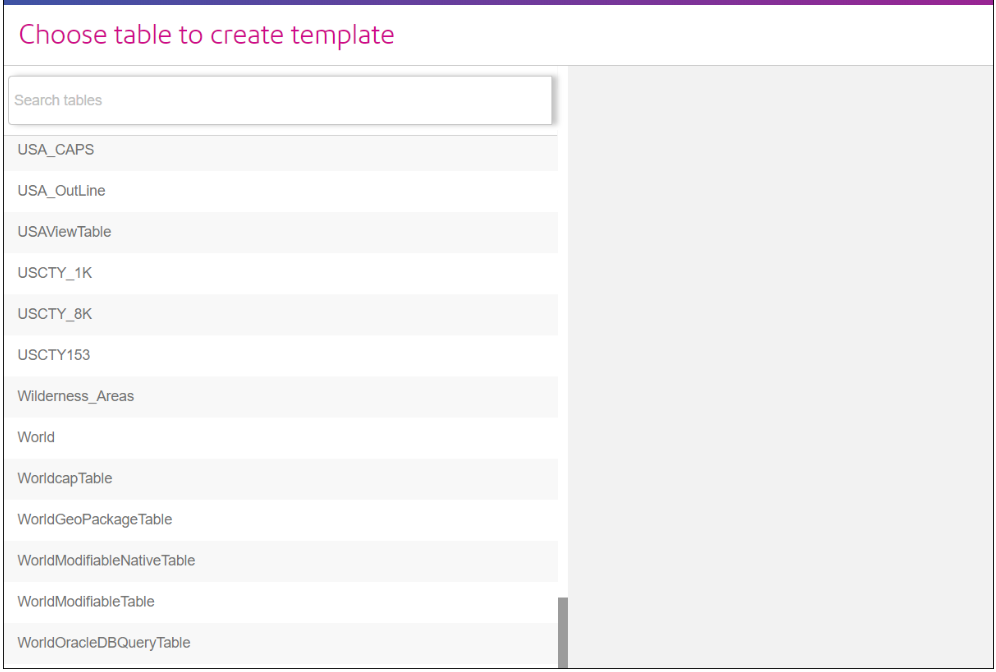Open USCTY_8K in the list

click(55, 314)
